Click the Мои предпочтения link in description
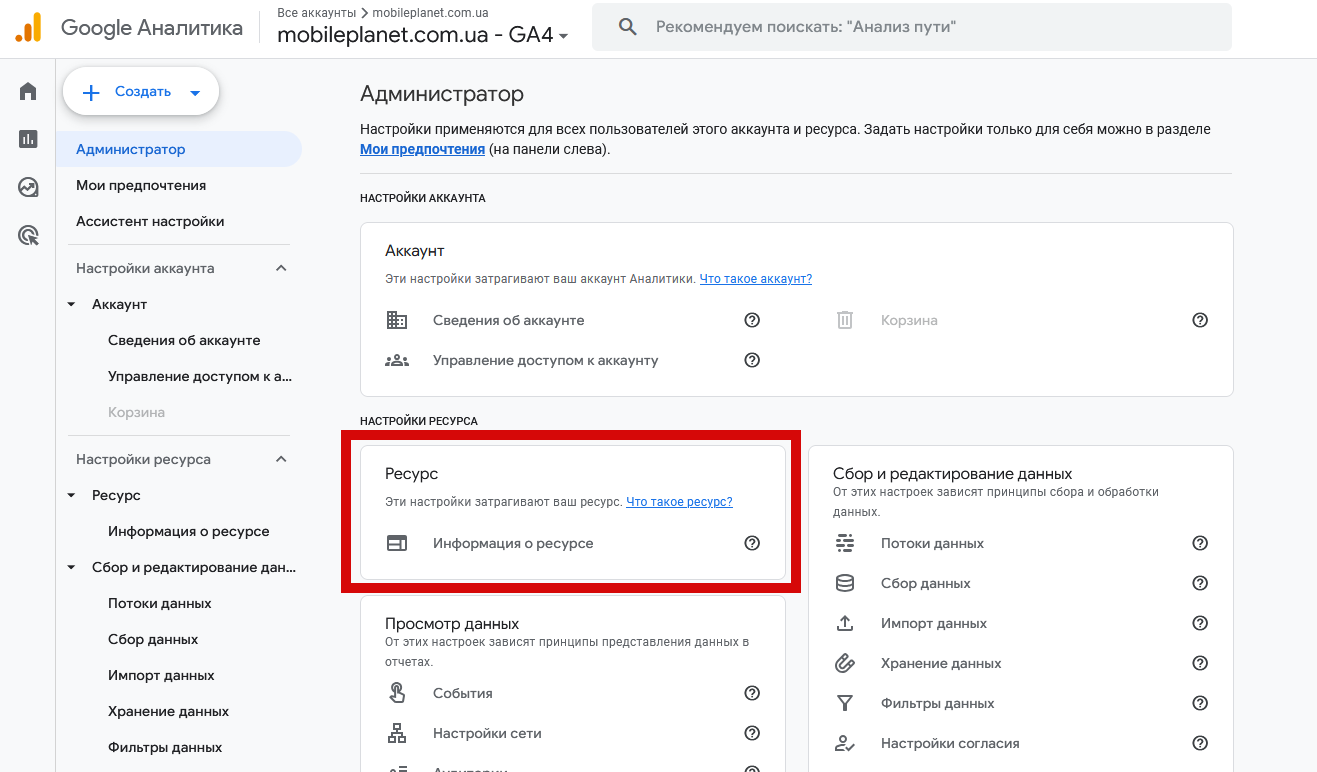The height and width of the screenshot is (772, 1317). [x=422, y=149]
